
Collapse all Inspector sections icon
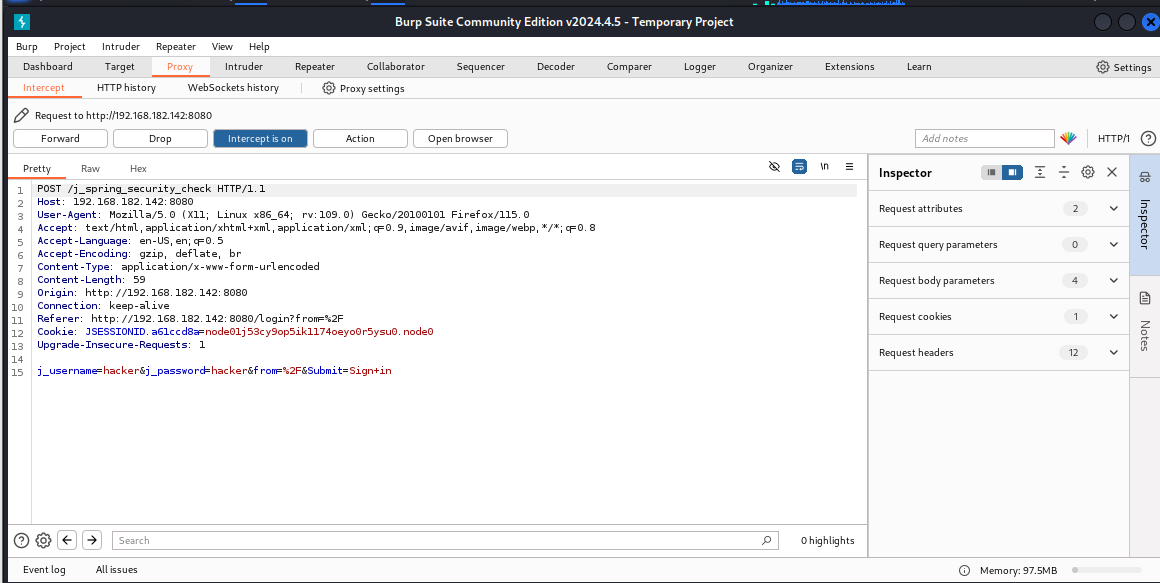(1064, 173)
